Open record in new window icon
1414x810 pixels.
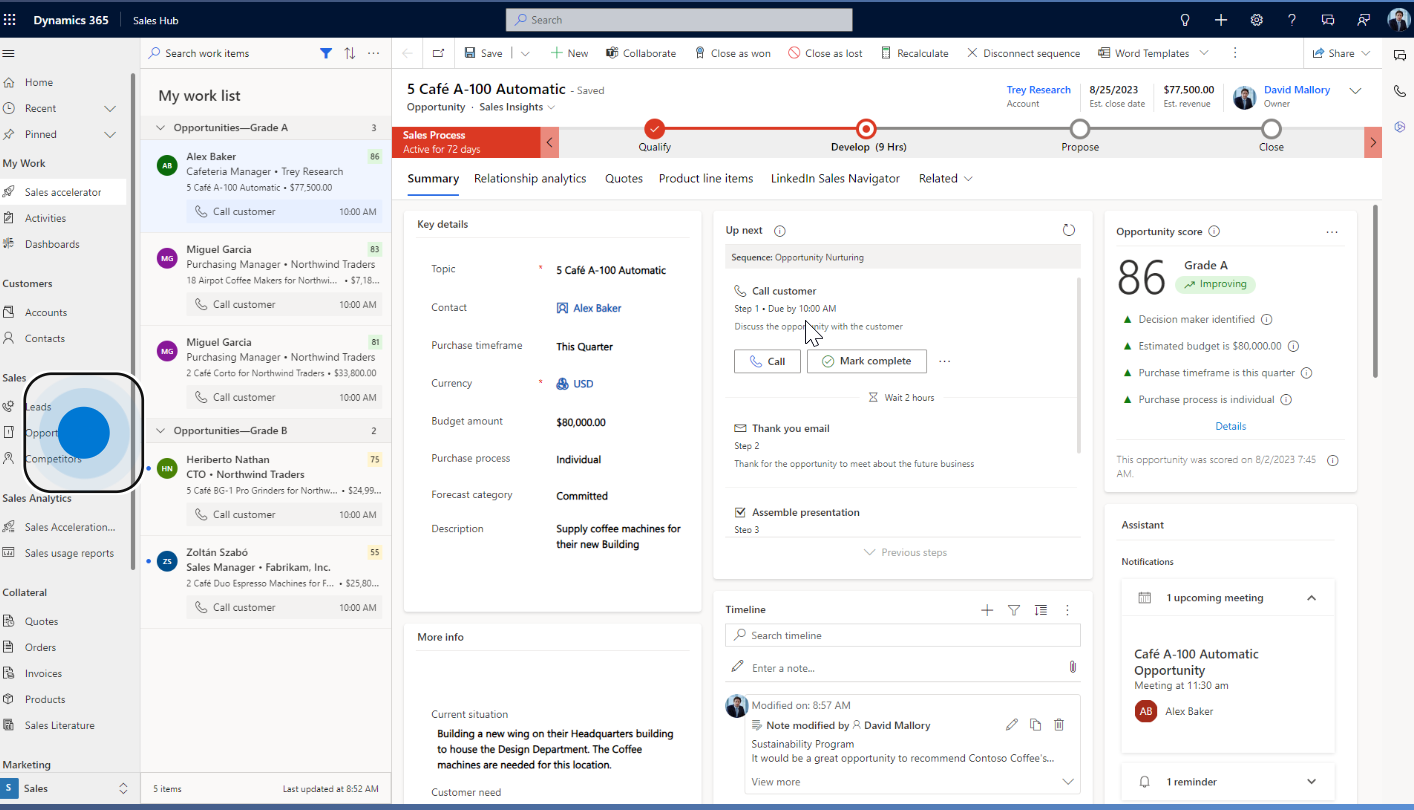(439, 53)
